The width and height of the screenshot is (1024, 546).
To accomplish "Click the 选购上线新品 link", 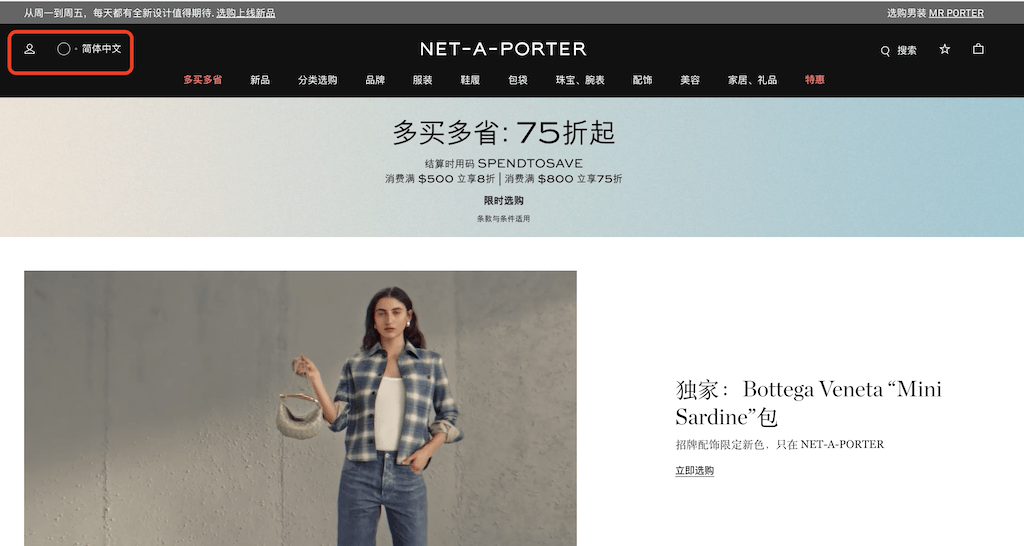I will (246, 13).
